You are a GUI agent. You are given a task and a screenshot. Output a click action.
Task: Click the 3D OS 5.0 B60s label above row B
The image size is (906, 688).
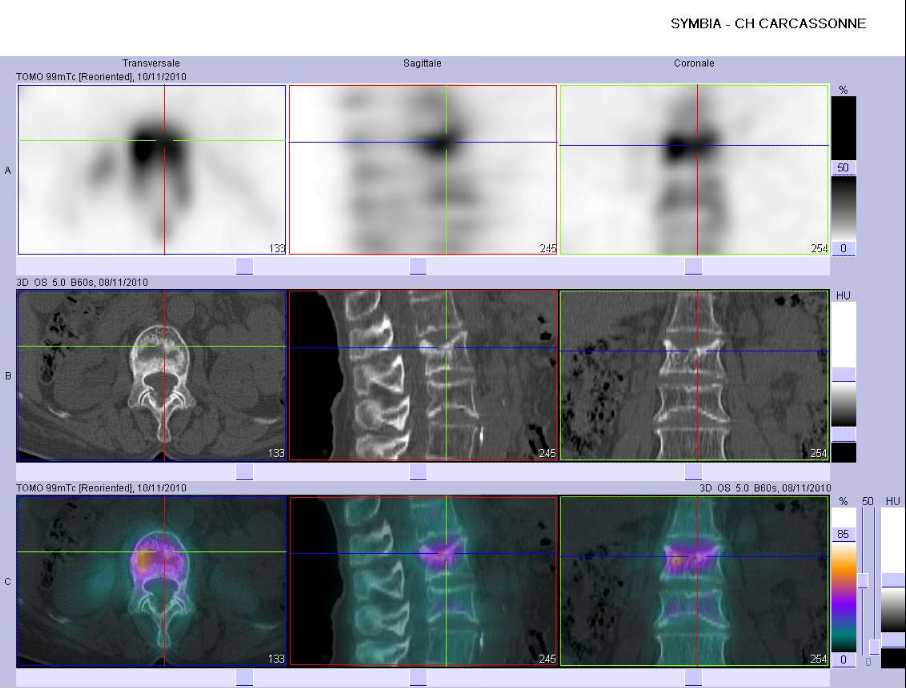tap(82, 282)
